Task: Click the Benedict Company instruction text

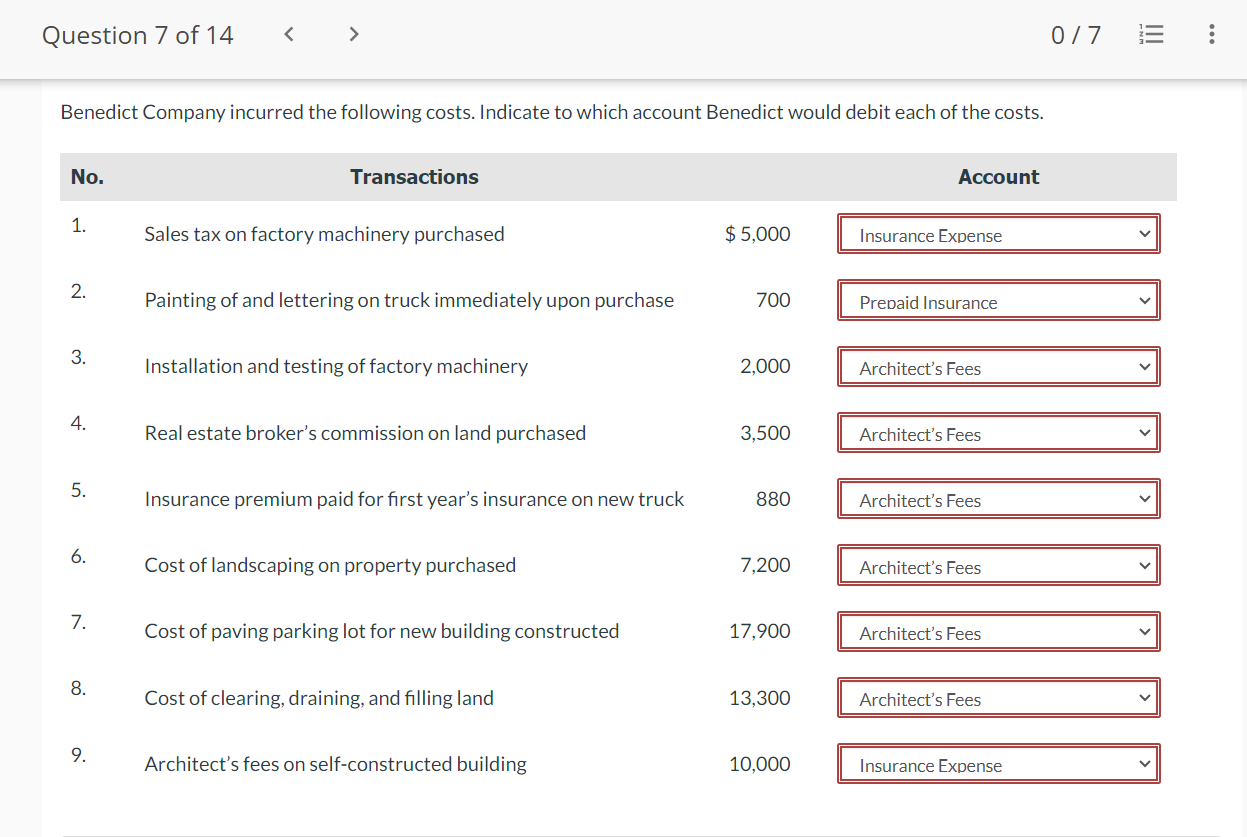Action: 553,112
